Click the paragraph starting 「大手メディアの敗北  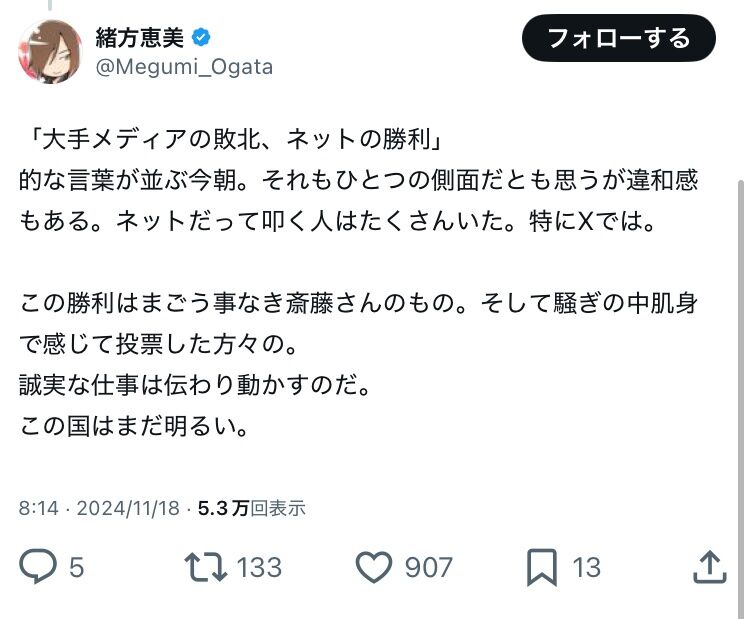[359, 180]
